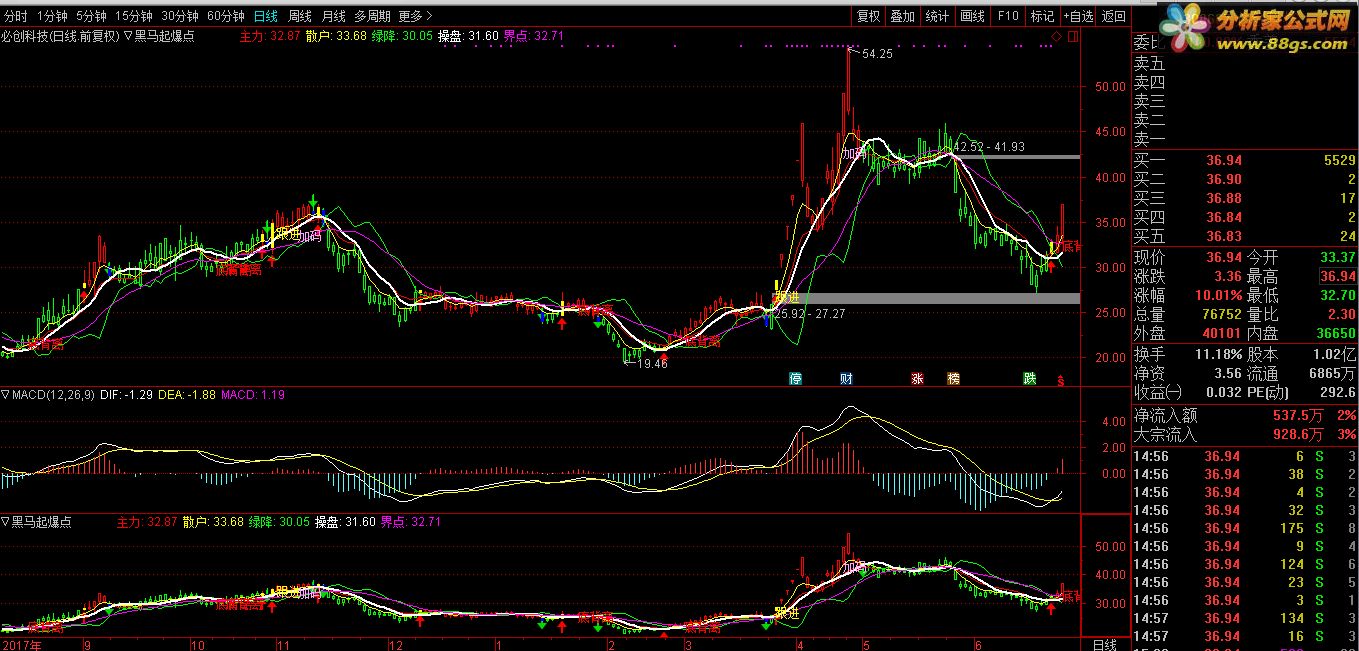Click 买五 bid row price 36.83
Viewport: 1359px width, 651px height.
(x=1224, y=236)
